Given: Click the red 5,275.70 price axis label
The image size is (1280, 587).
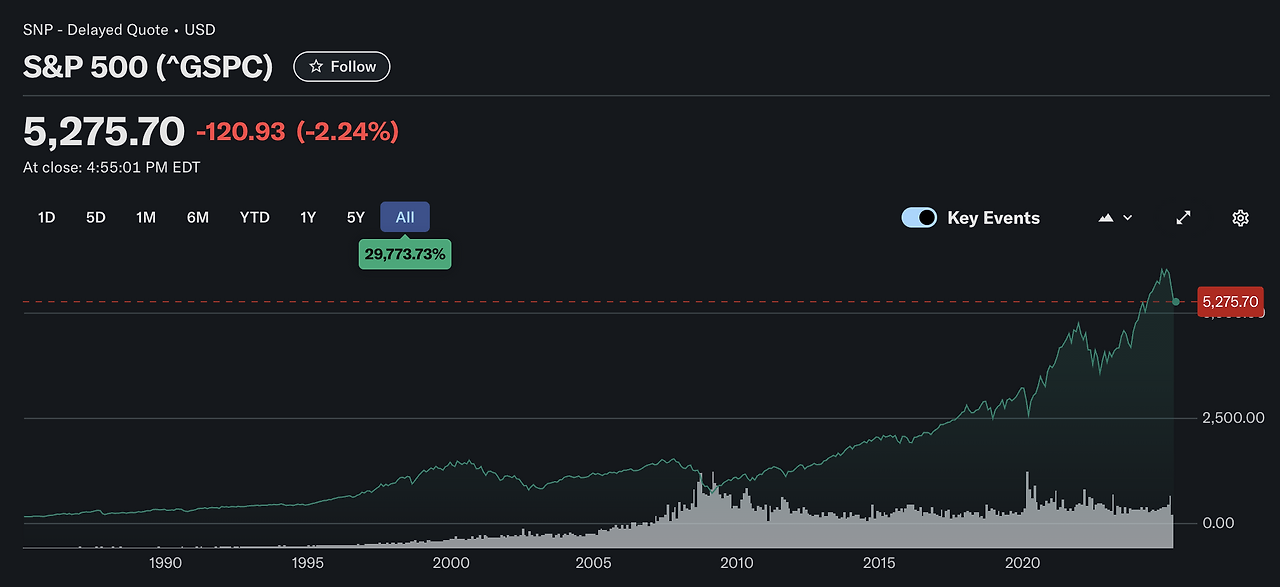Looking at the screenshot, I should tap(1232, 301).
